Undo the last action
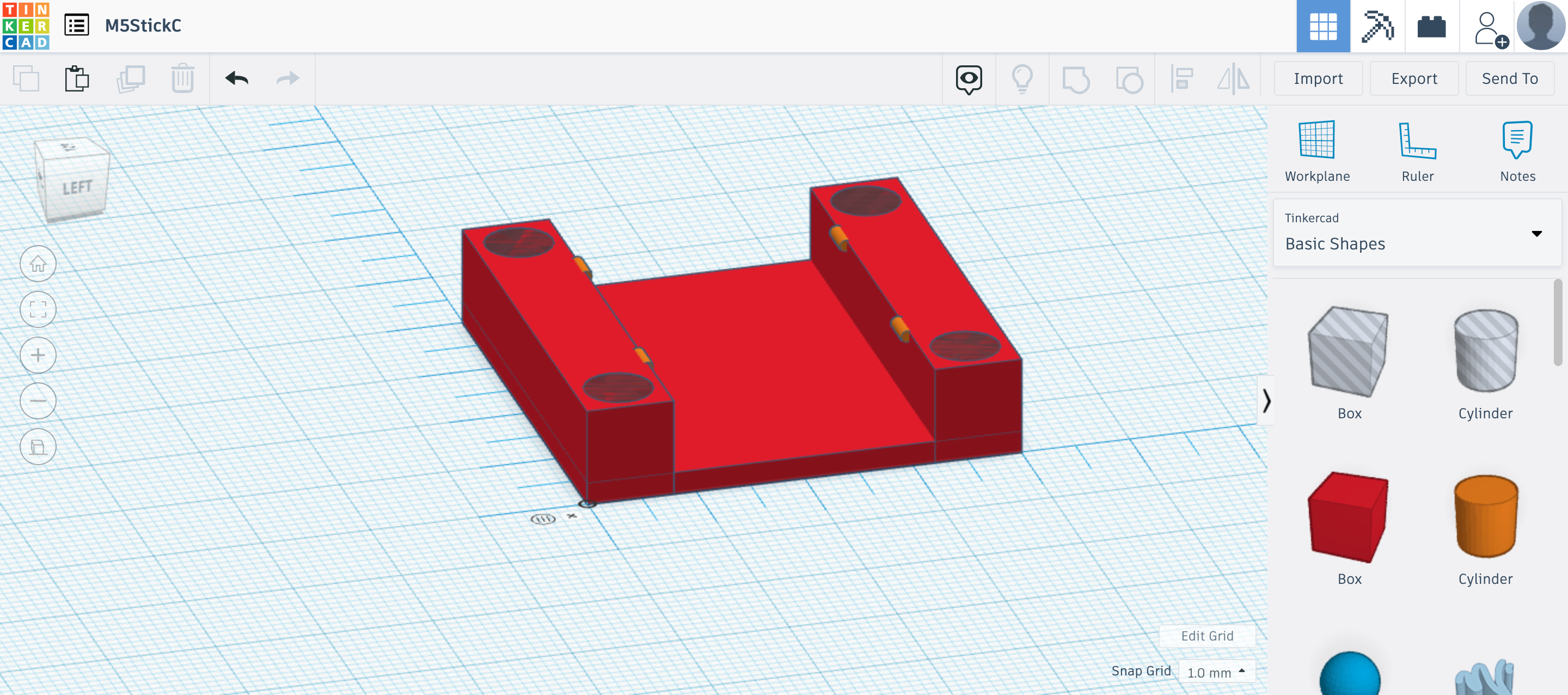This screenshot has height=695, width=1568. 237,78
